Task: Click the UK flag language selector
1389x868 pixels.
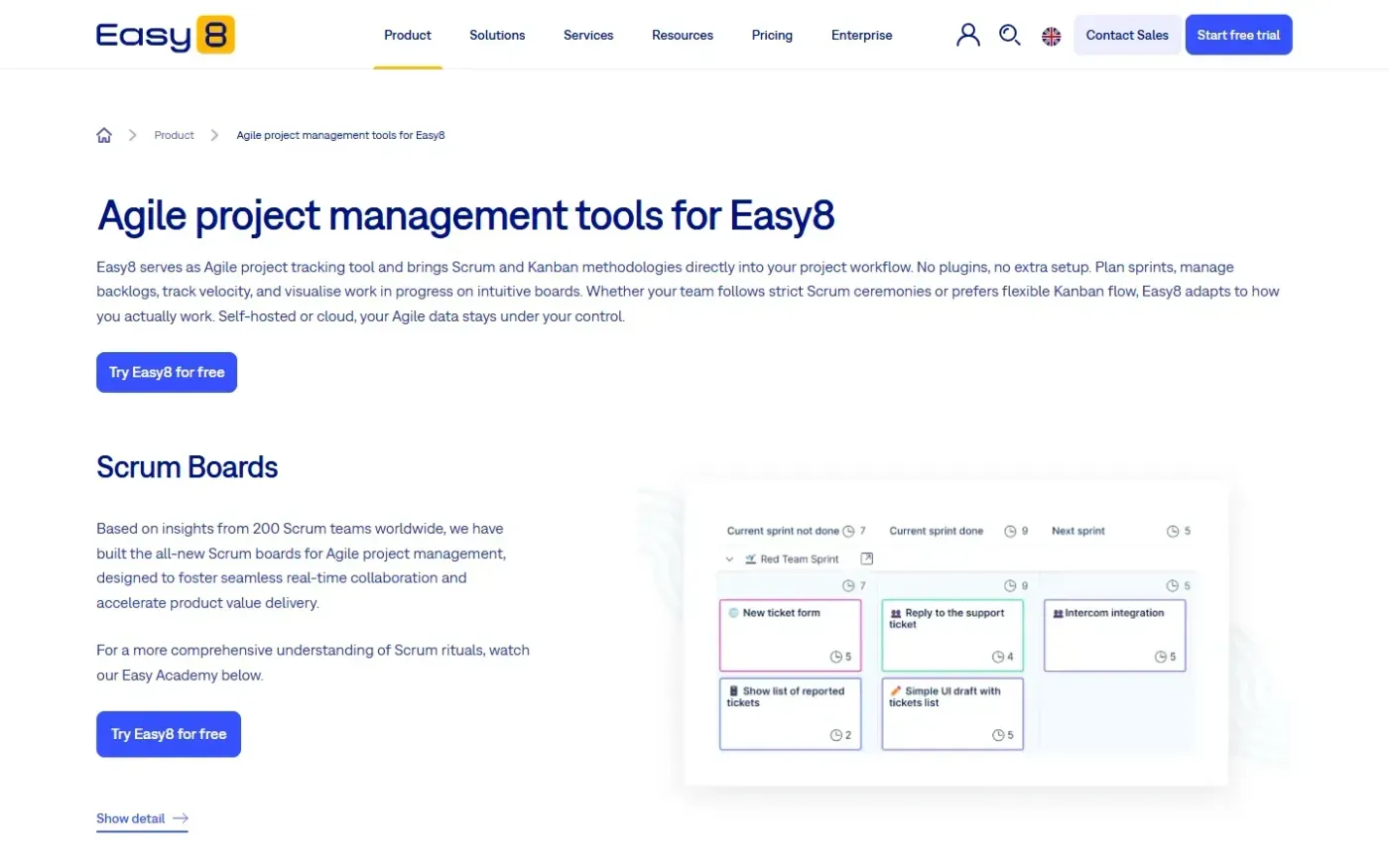Action: click(1052, 37)
